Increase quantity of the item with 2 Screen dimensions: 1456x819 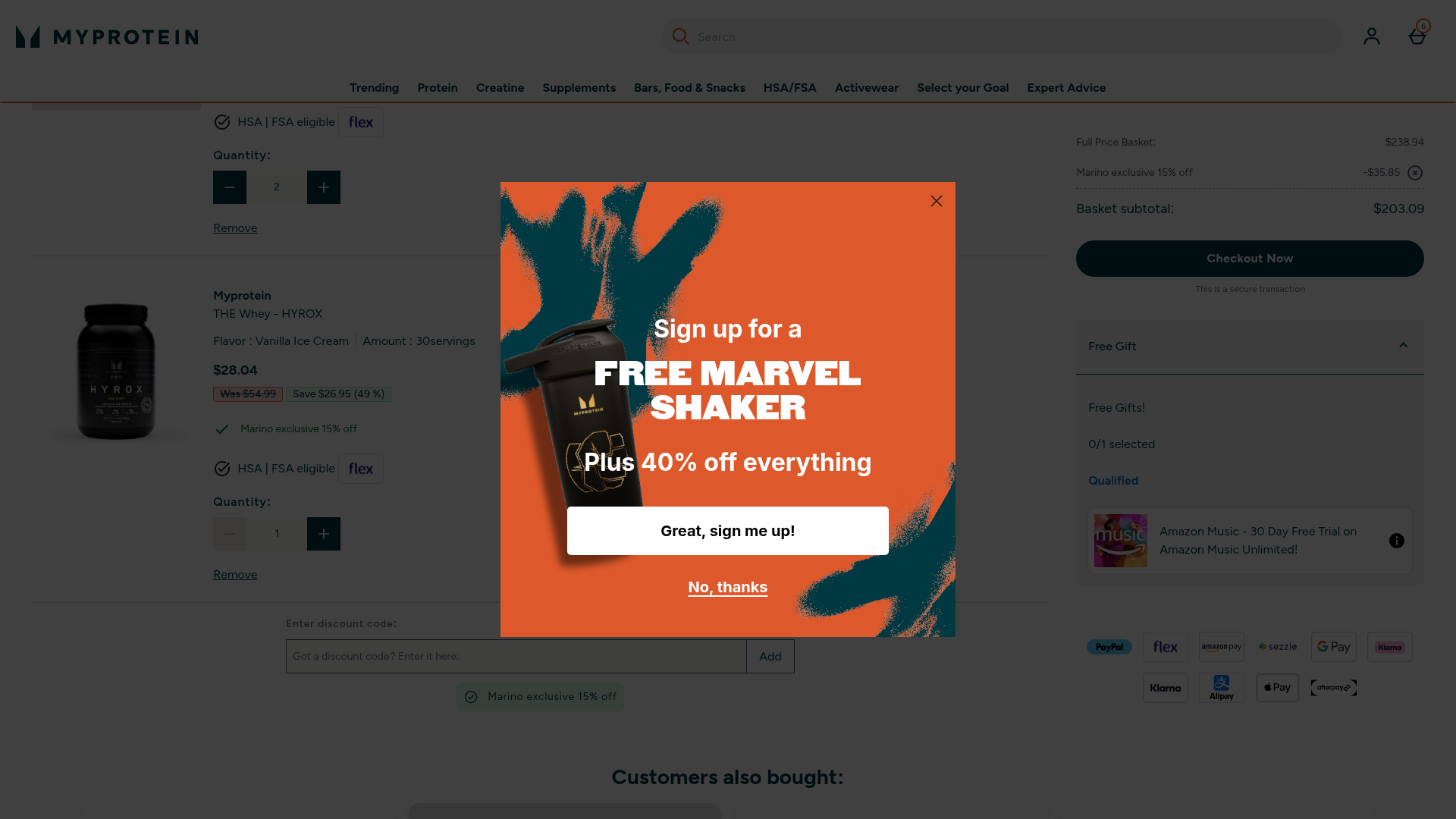(x=324, y=187)
